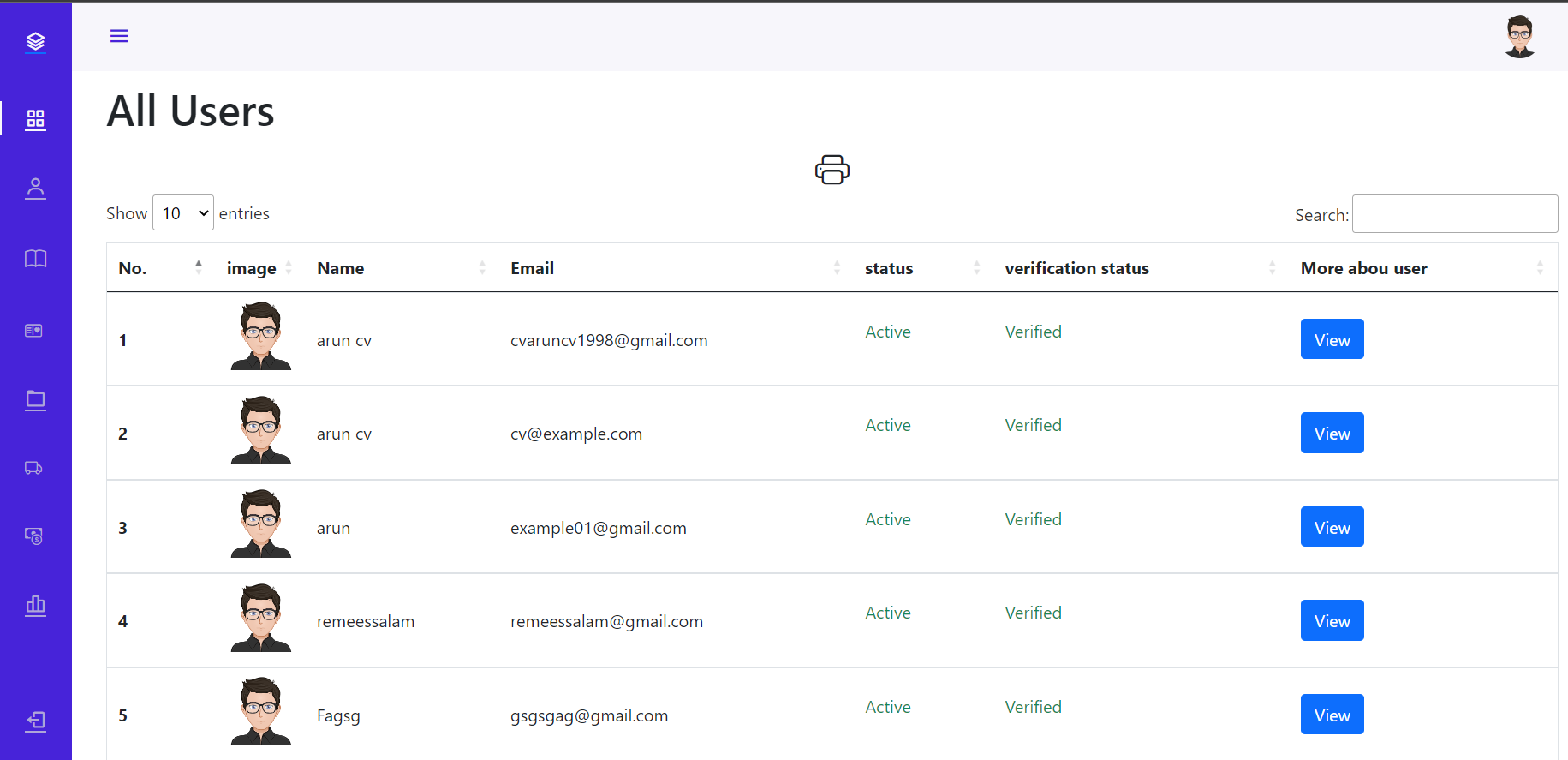
Task: Click the layers logo icon in sidebar
Action: point(35,41)
